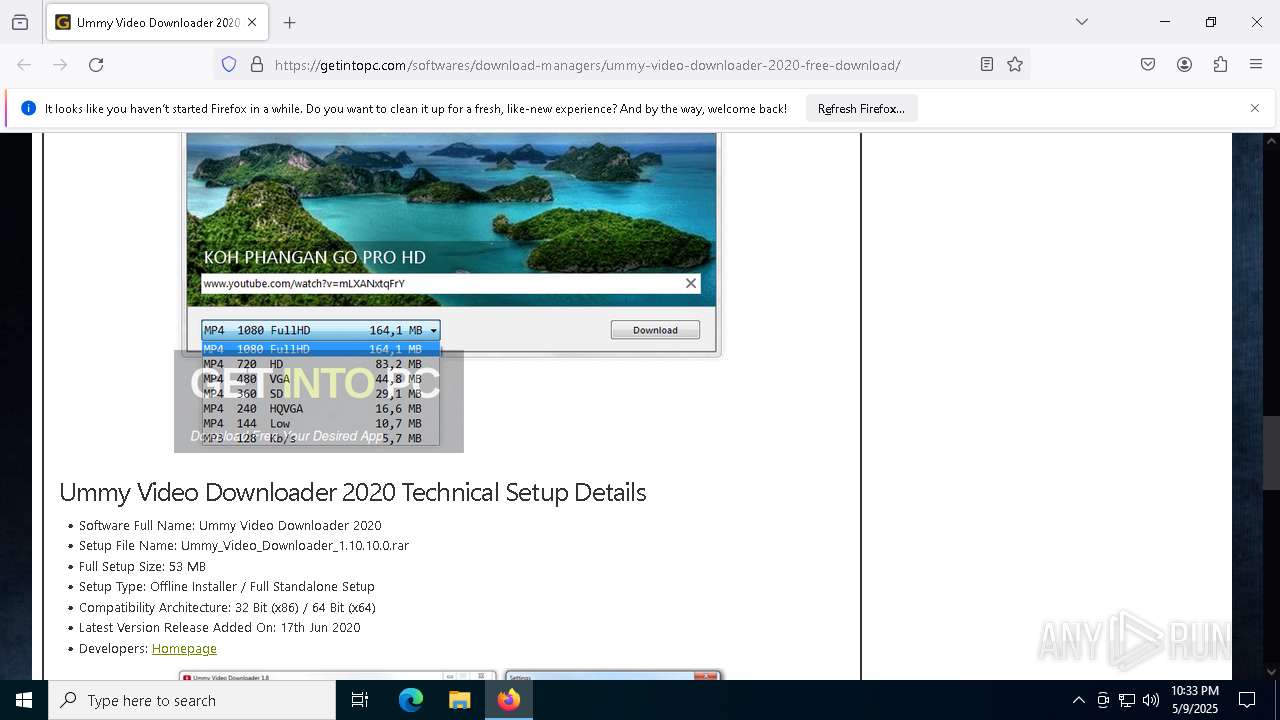Click Refresh Firefox... button

861,109
